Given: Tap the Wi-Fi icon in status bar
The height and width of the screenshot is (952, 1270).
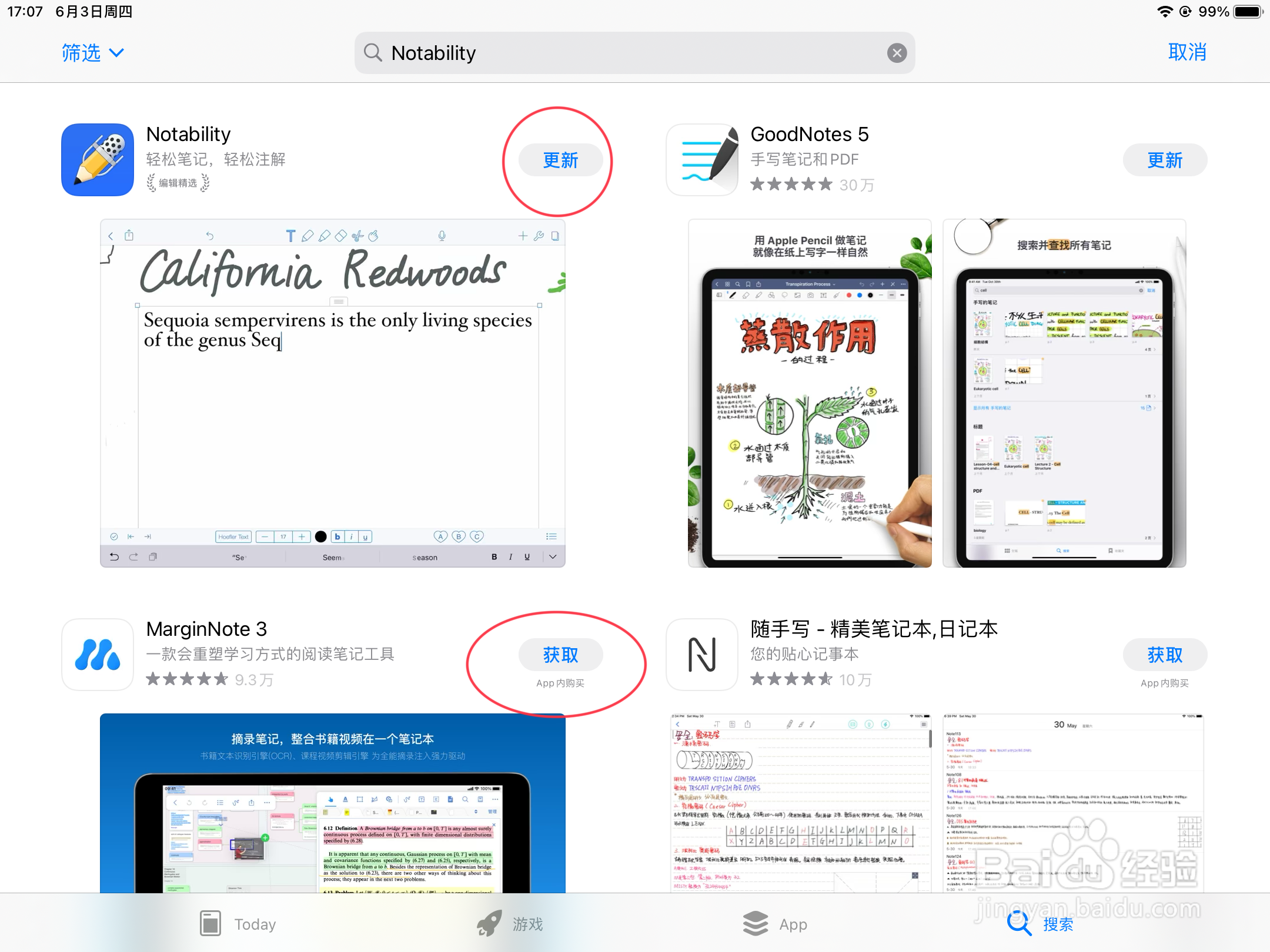Looking at the screenshot, I should point(1164,12).
